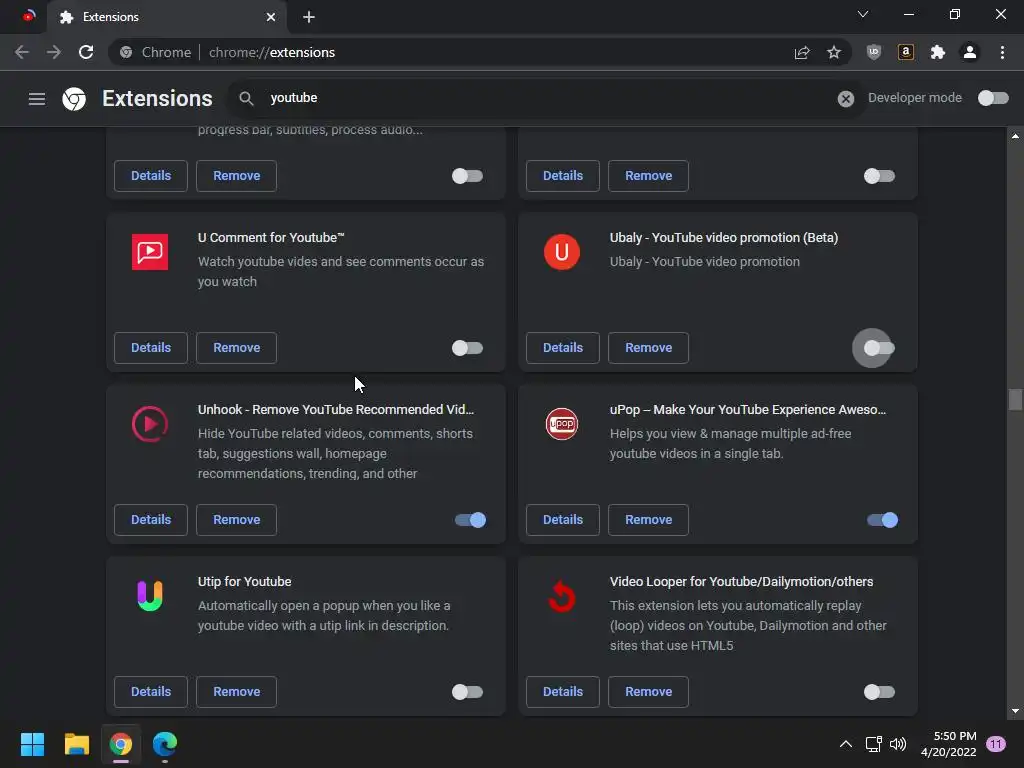Click the search magnifier icon
The image size is (1024, 768).
tap(246, 99)
